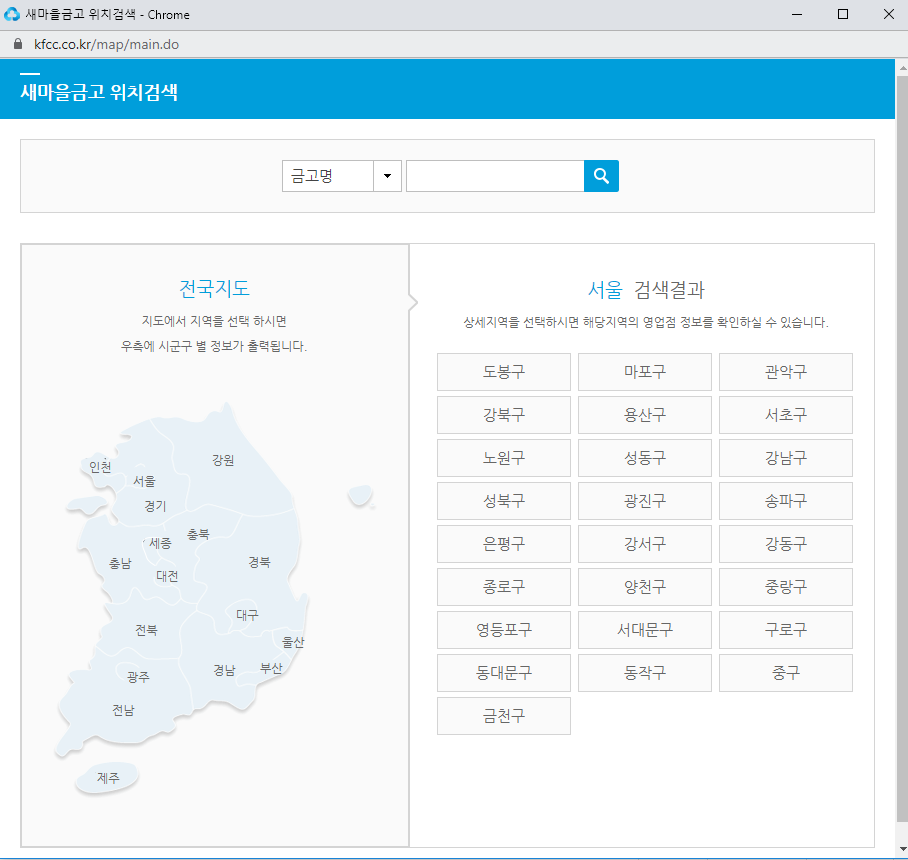Focus the search keyword input field
This screenshot has width=908, height=860.
(495, 176)
